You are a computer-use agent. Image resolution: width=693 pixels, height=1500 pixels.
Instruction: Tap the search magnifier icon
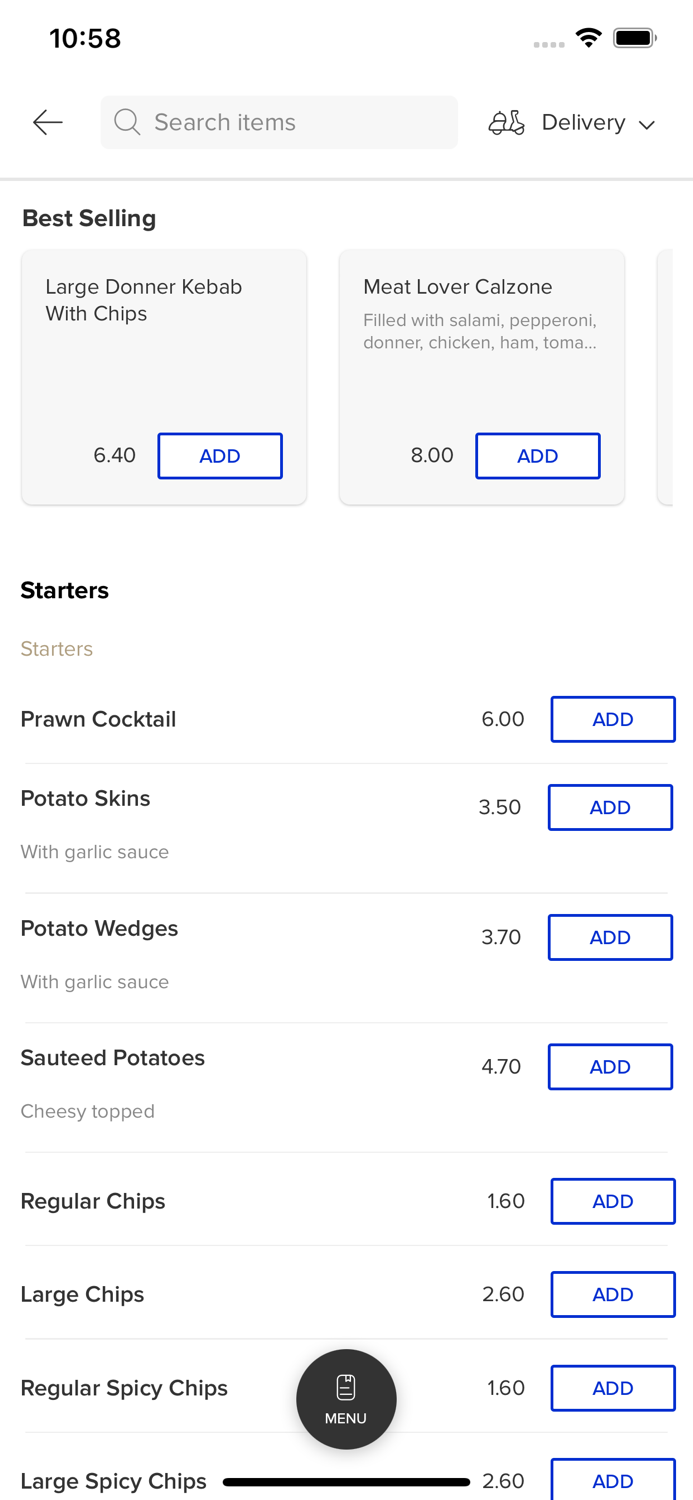[127, 122]
